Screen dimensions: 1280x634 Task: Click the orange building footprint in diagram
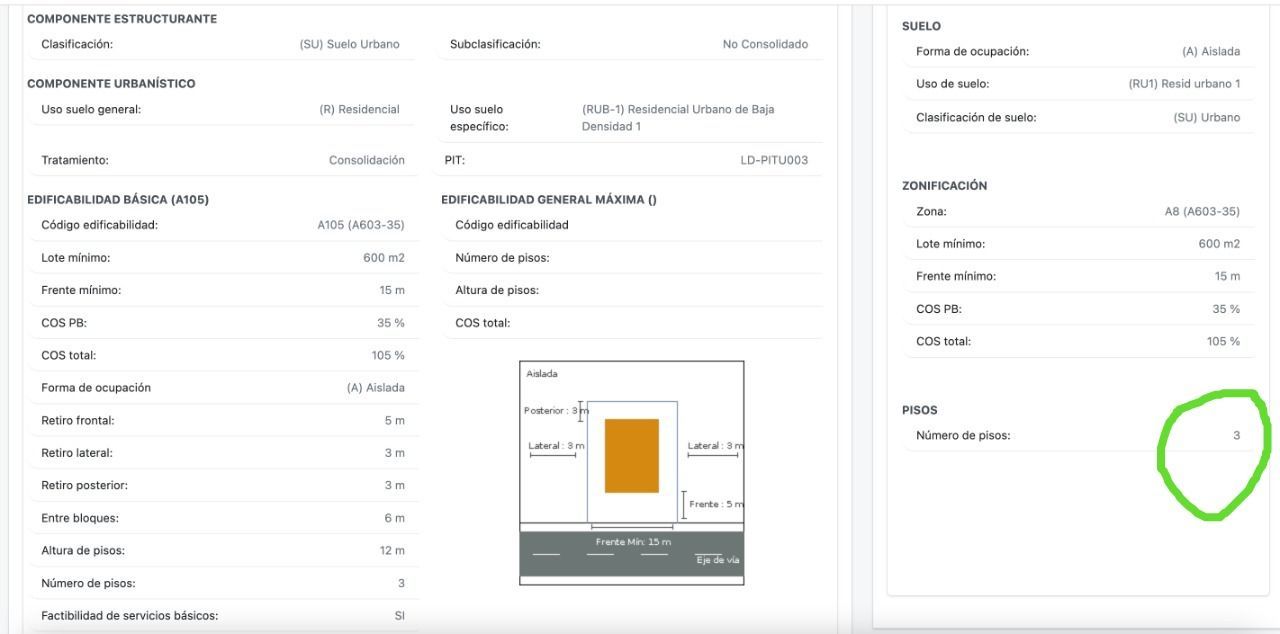coord(632,456)
